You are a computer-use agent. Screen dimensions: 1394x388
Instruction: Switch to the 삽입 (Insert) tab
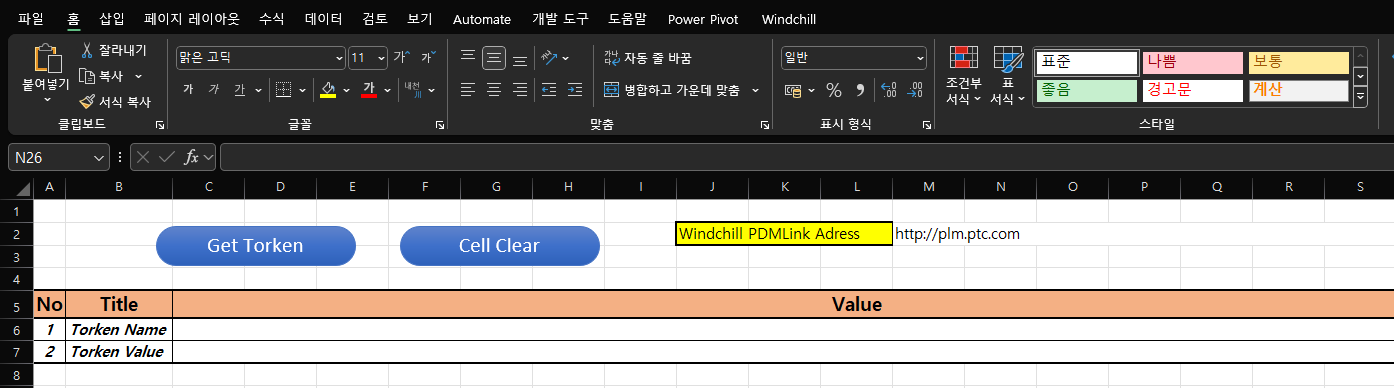112,18
